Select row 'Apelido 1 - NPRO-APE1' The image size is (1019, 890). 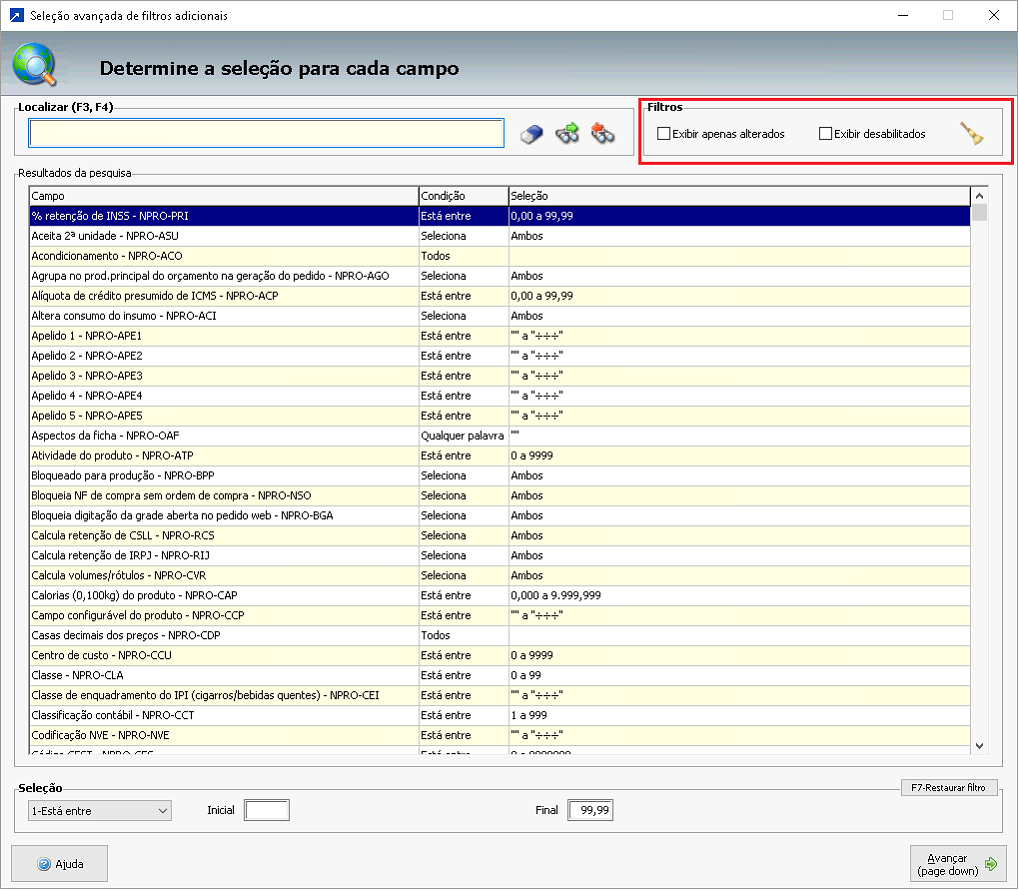click(x=223, y=336)
